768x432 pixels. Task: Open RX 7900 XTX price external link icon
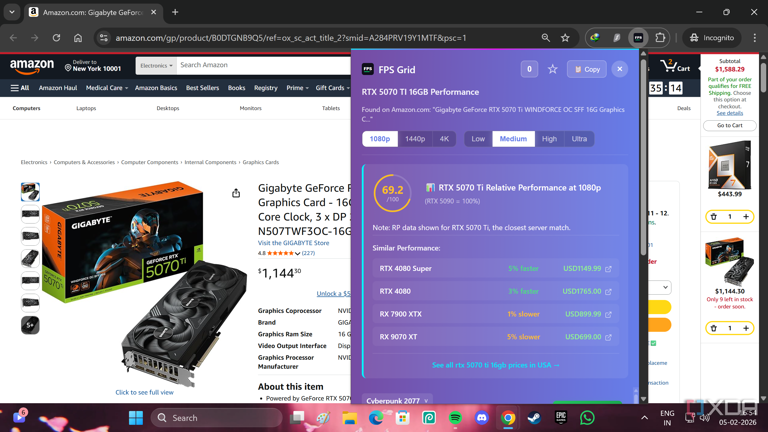[x=608, y=314]
